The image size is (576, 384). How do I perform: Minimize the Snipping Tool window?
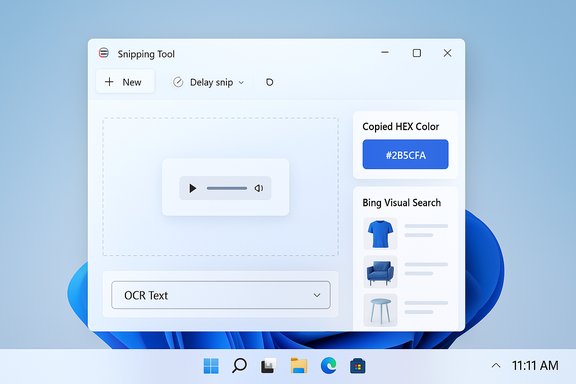[385, 53]
